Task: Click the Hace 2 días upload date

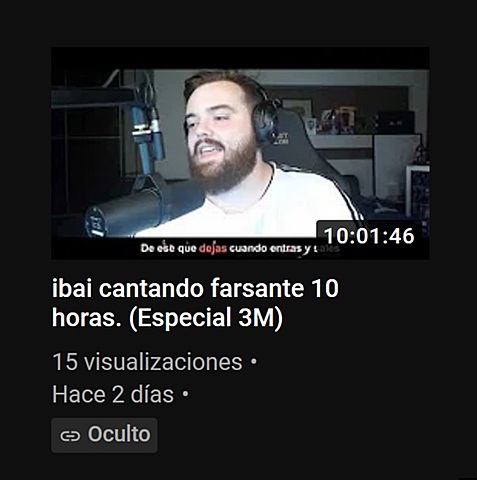Action: (113, 395)
